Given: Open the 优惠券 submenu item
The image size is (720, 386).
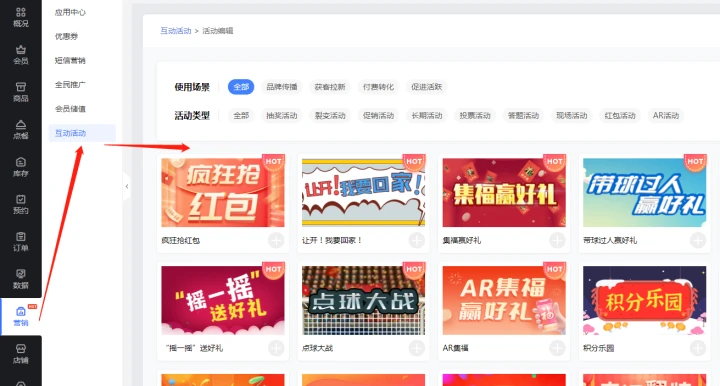Looking at the screenshot, I should (x=67, y=36).
